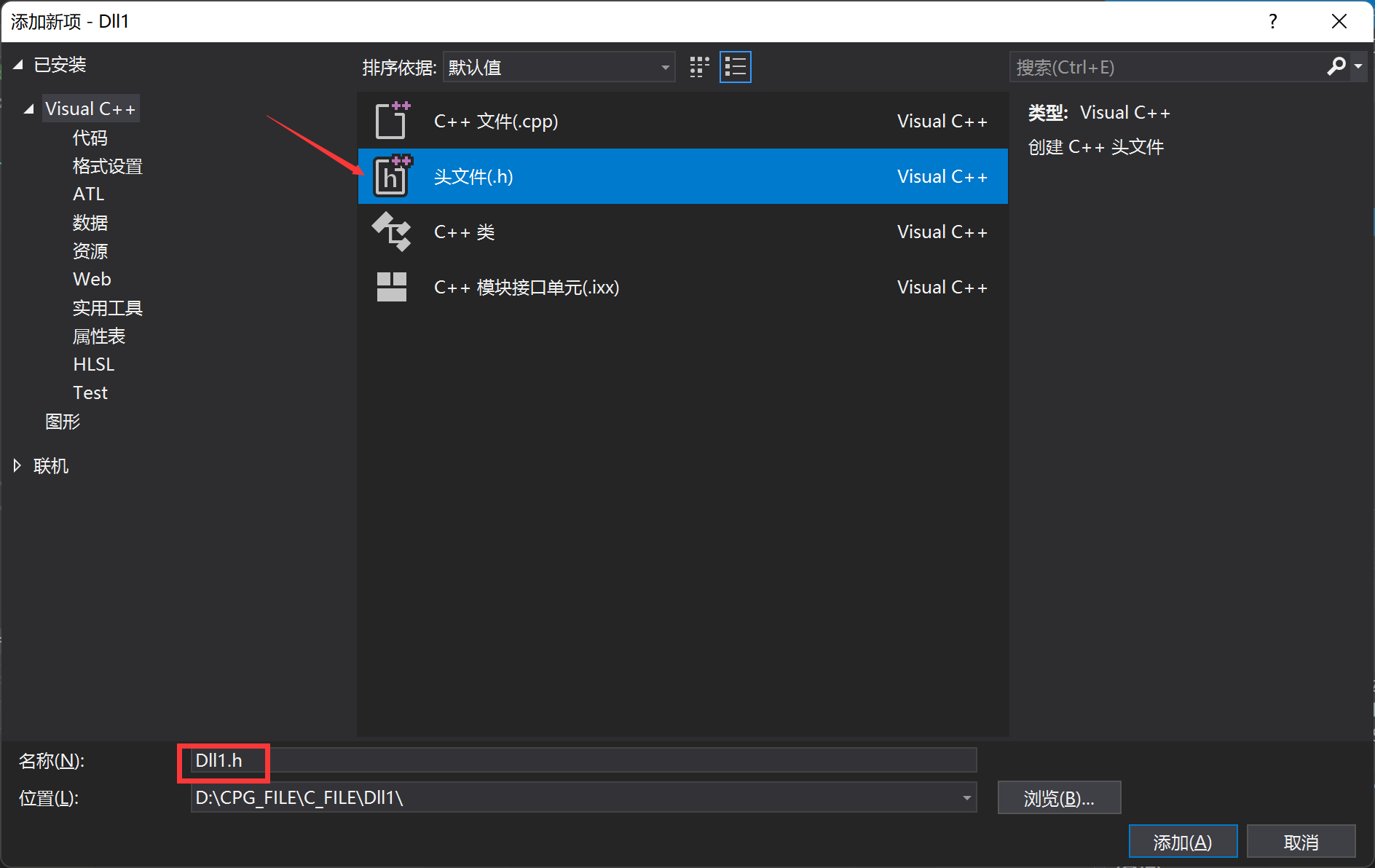
Task: Select the 代码 category
Action: pos(90,138)
